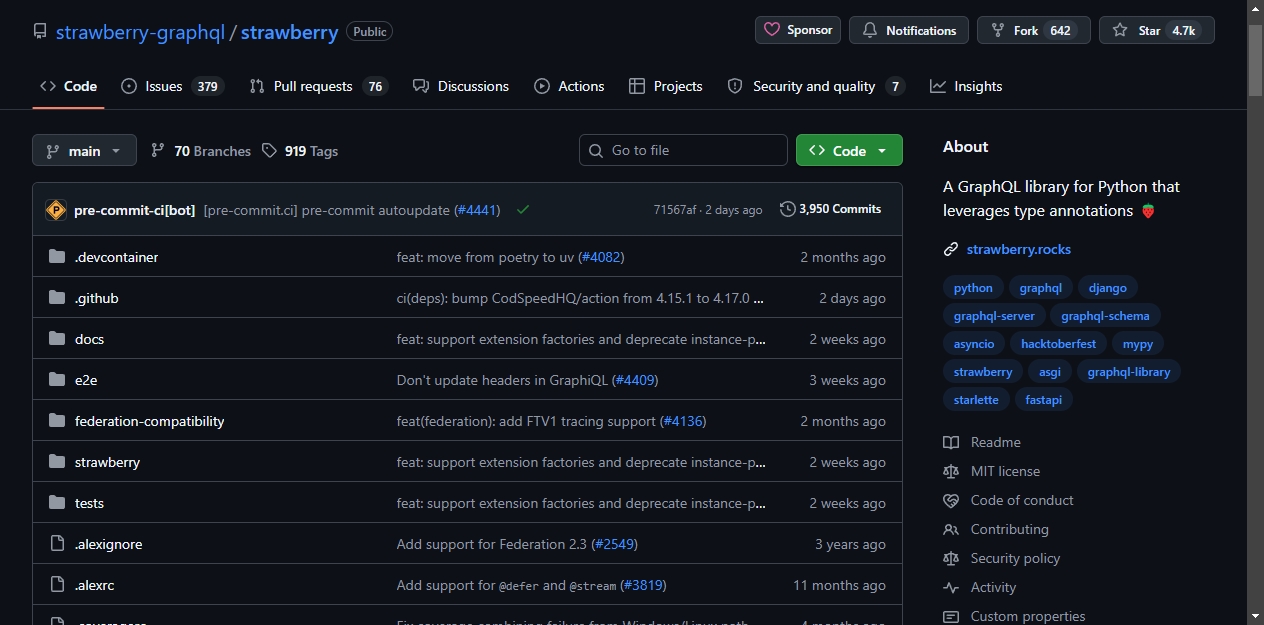Open the .github folder

click(x=97, y=298)
